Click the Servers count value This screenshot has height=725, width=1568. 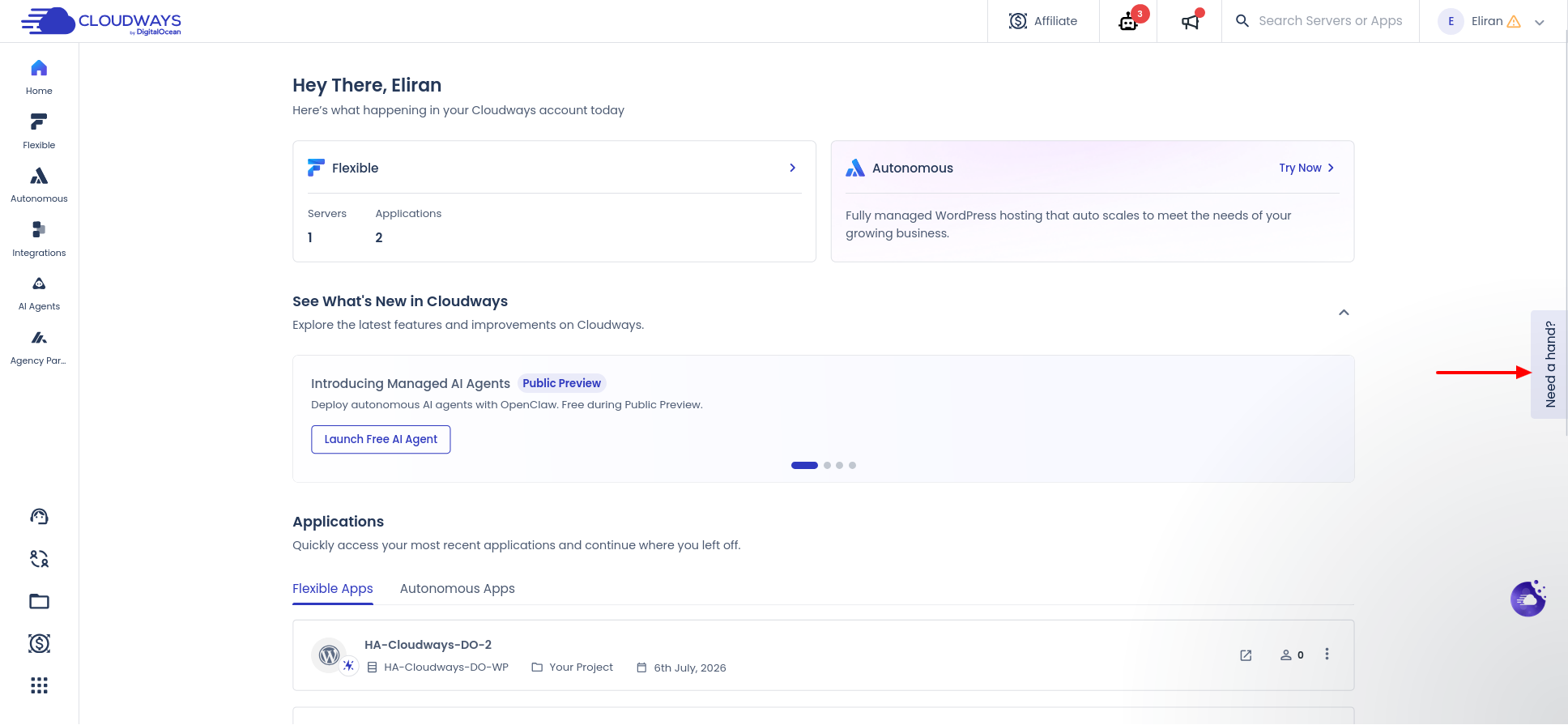pyautogui.click(x=310, y=237)
